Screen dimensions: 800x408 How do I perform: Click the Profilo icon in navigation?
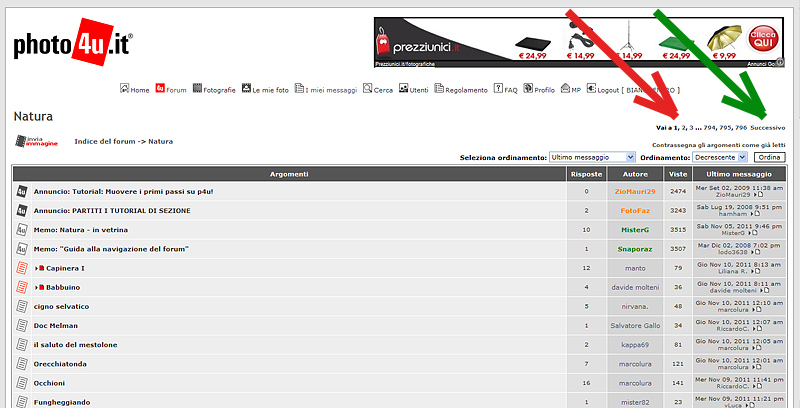[527, 89]
